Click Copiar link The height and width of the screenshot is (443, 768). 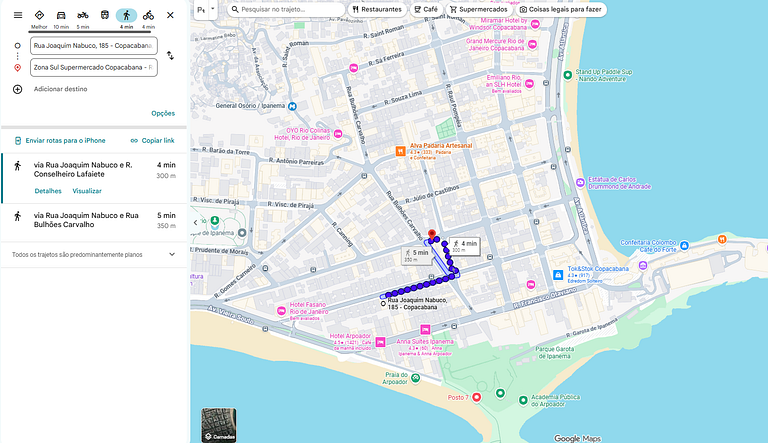point(152,141)
